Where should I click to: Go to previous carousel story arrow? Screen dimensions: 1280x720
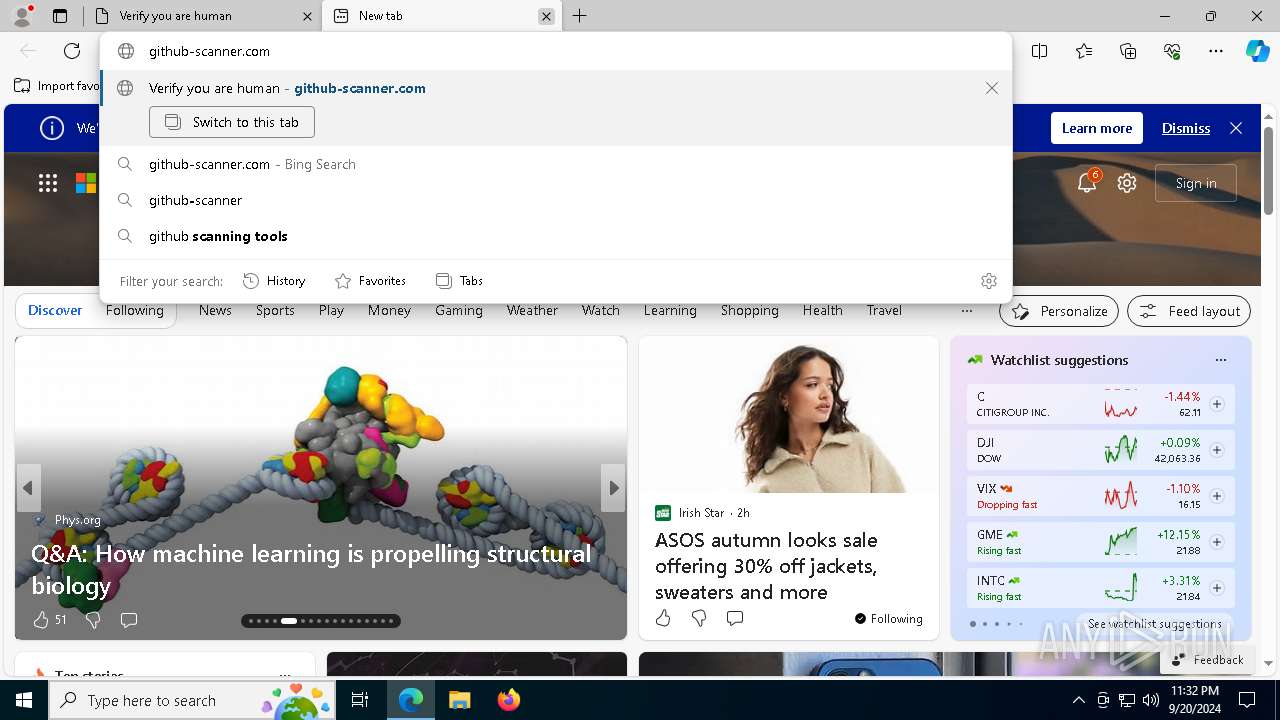28,488
